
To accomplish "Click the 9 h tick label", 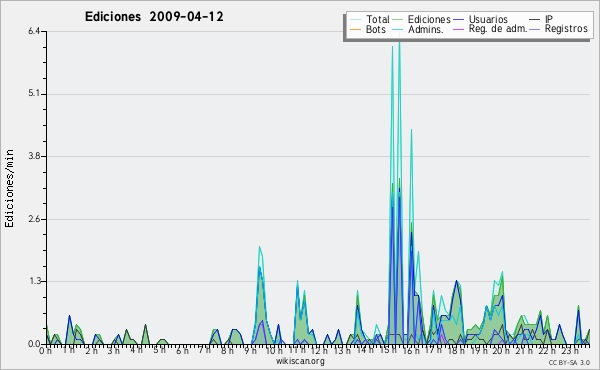I will pos(250,350).
